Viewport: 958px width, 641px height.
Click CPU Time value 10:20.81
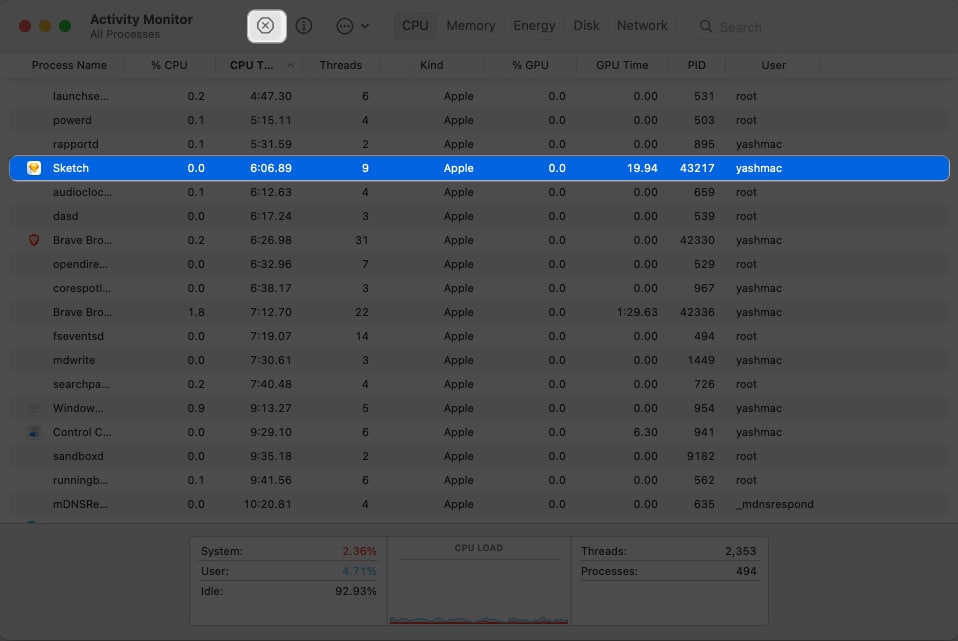(268, 504)
